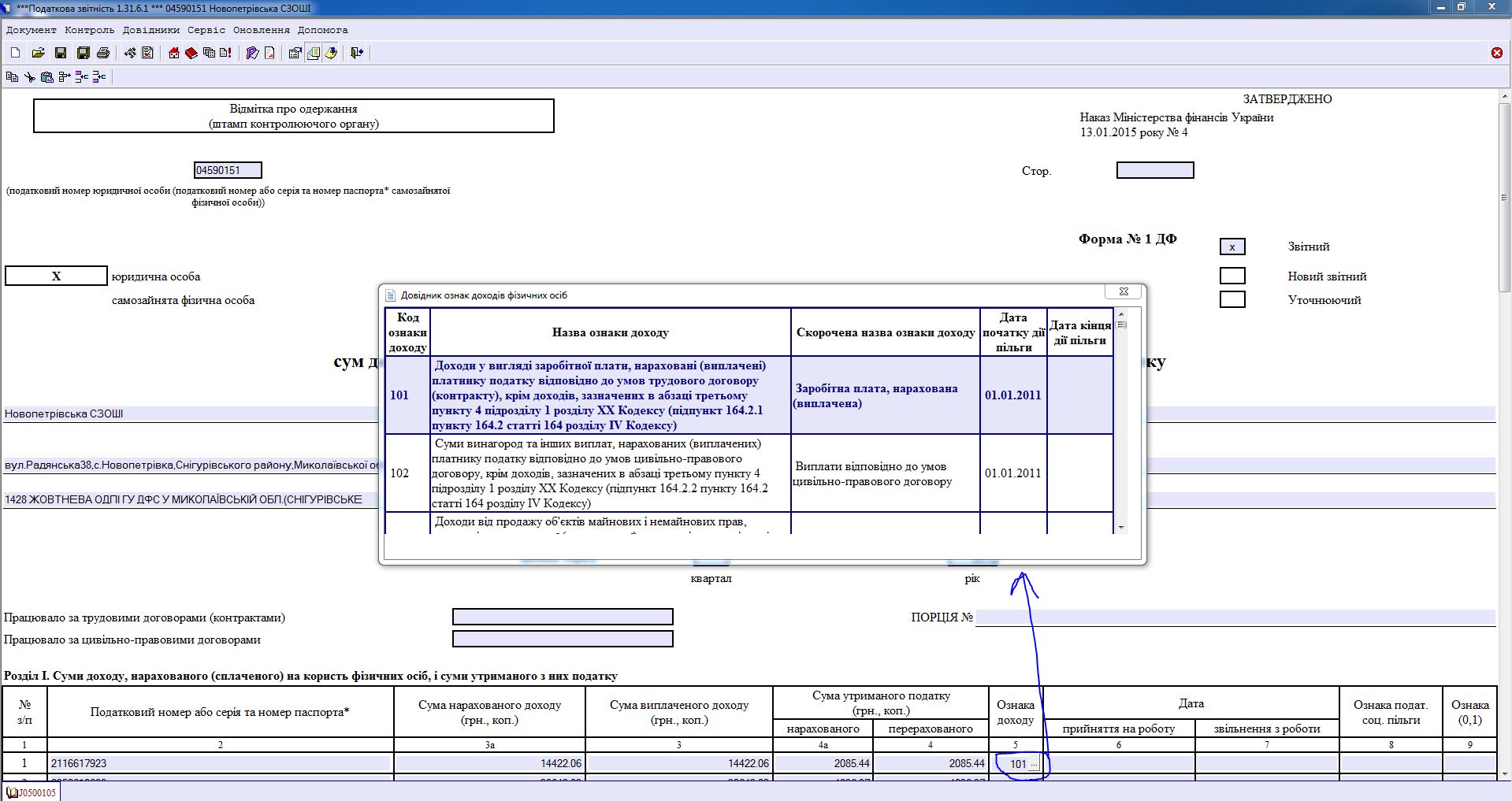Viewport: 1512px width, 801px height.
Task: Click the printer icon to print the report
Action: tap(102, 53)
